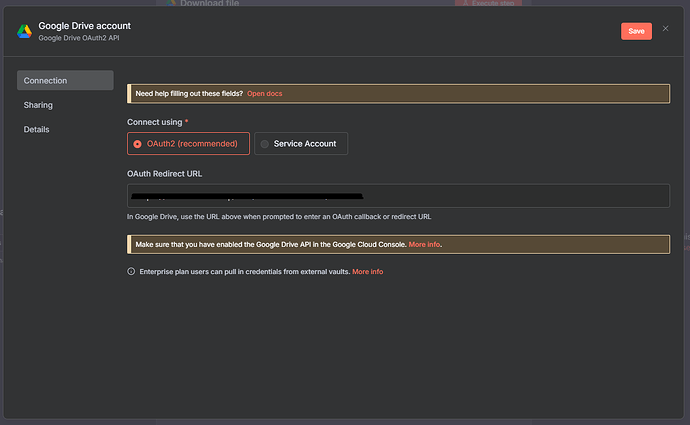Click the OAuth Redirect URL label
Viewport: 690px width, 425px height.
[x=166, y=174]
